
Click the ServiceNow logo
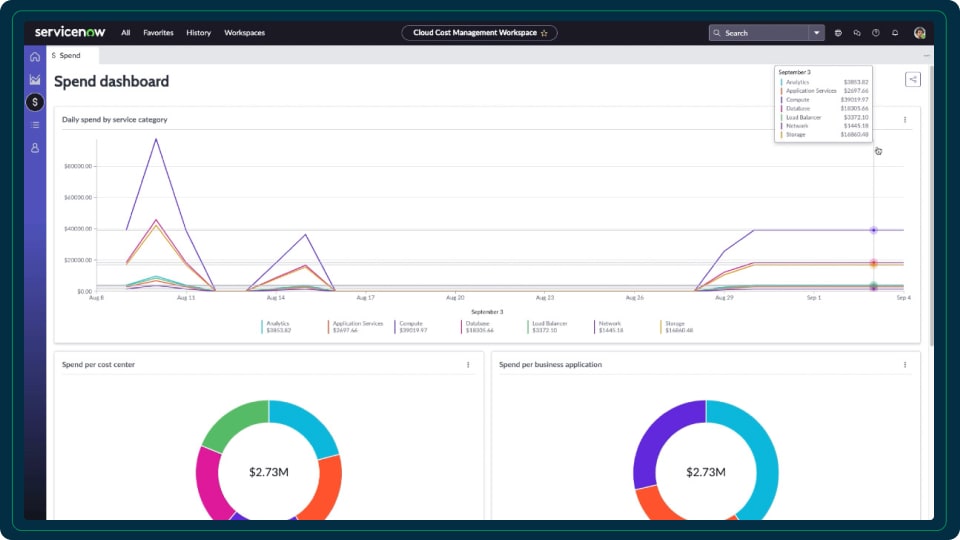[x=70, y=32]
